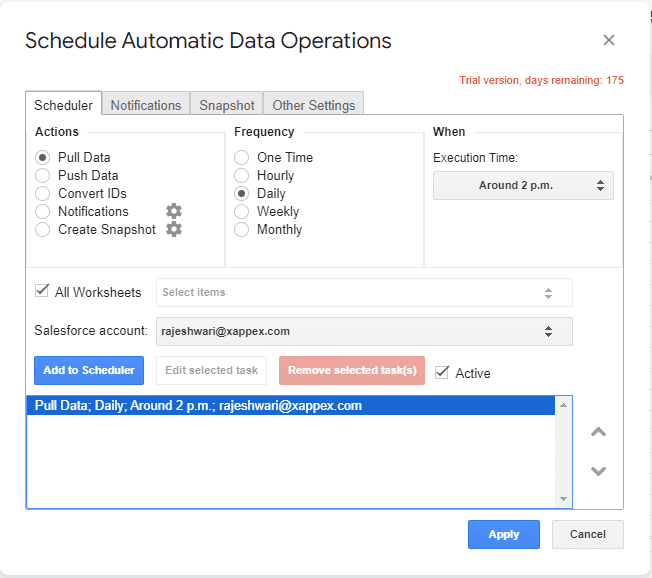
Task: Close the Schedule Automatic Data Operations dialog
Action: (609, 40)
